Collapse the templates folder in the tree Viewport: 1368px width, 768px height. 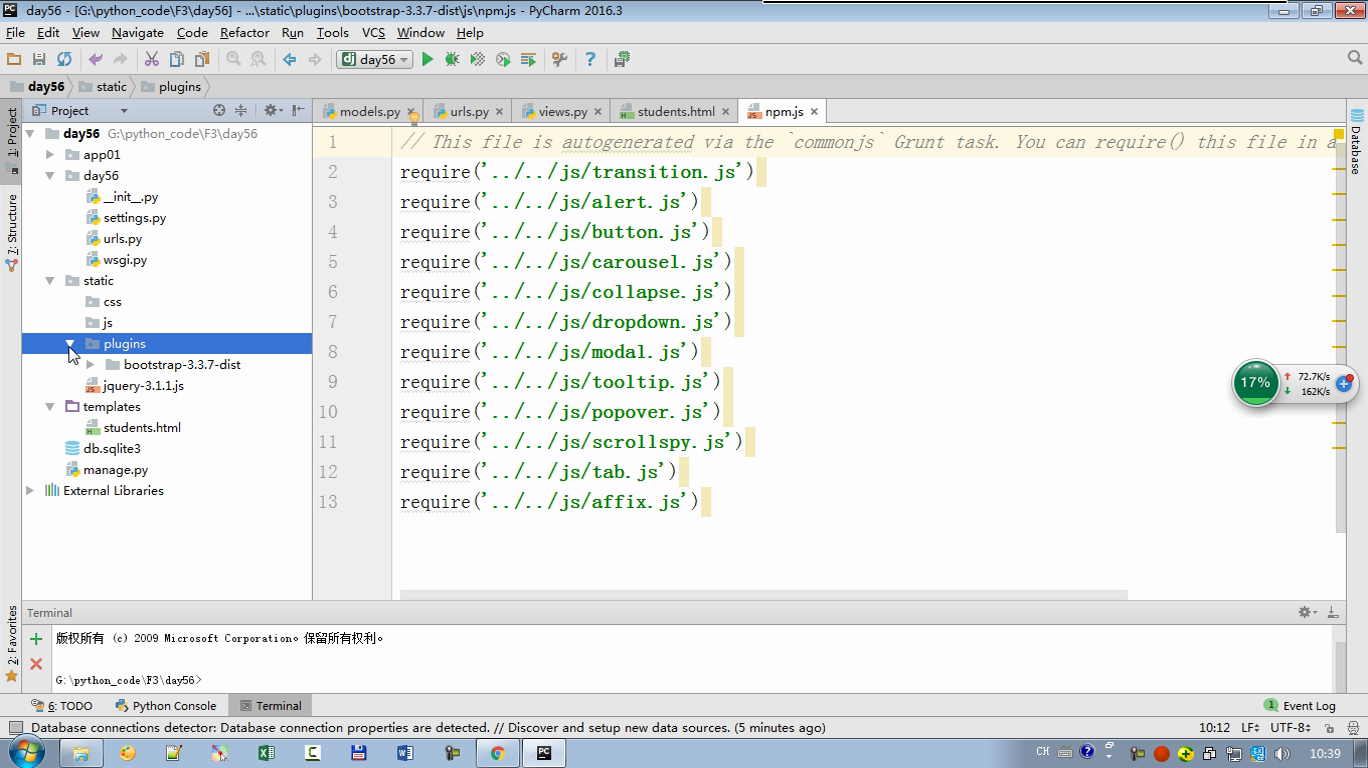pos(50,407)
